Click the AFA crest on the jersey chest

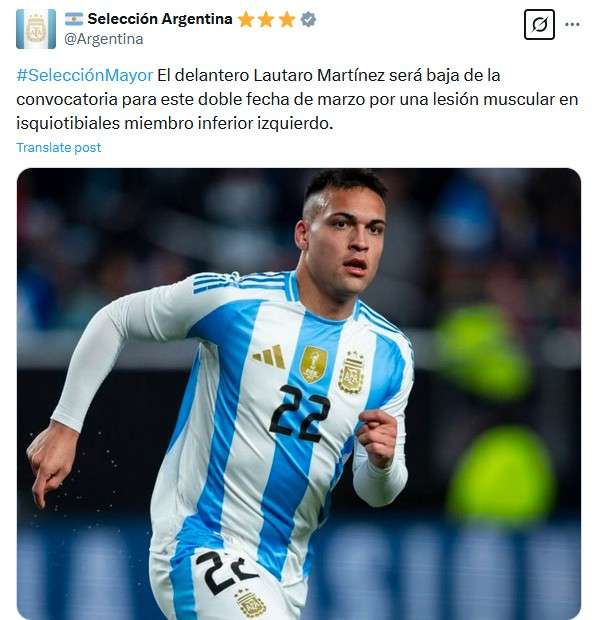[x=351, y=372]
